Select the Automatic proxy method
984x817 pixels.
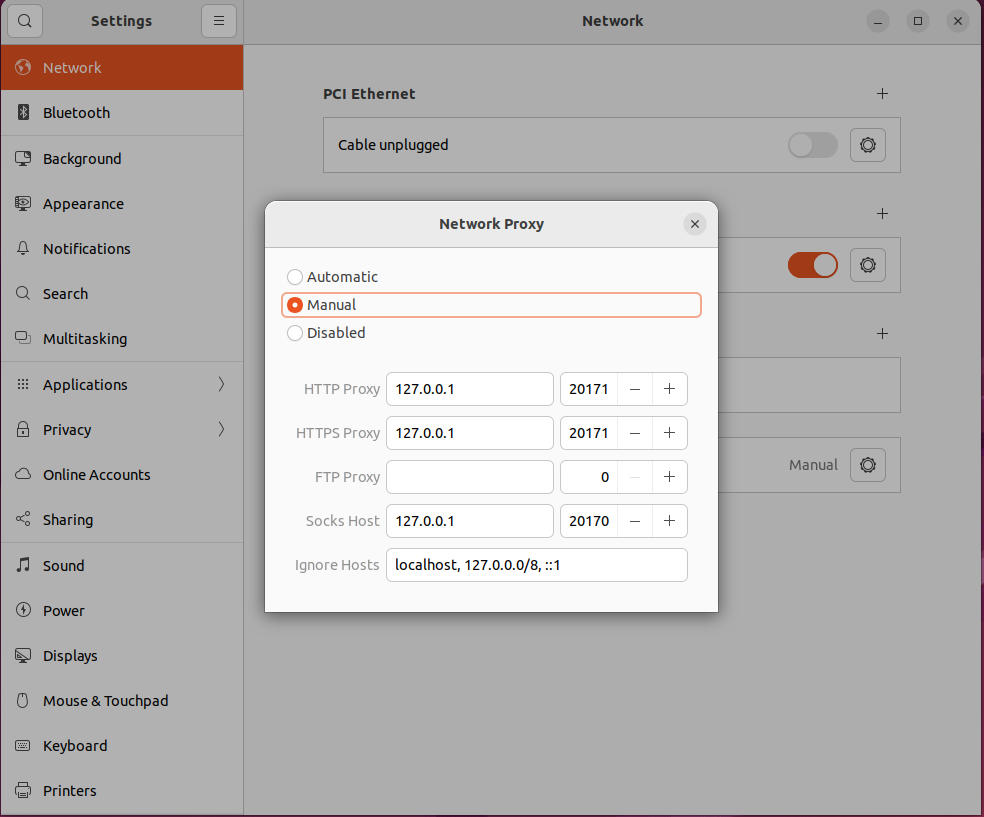coord(295,276)
